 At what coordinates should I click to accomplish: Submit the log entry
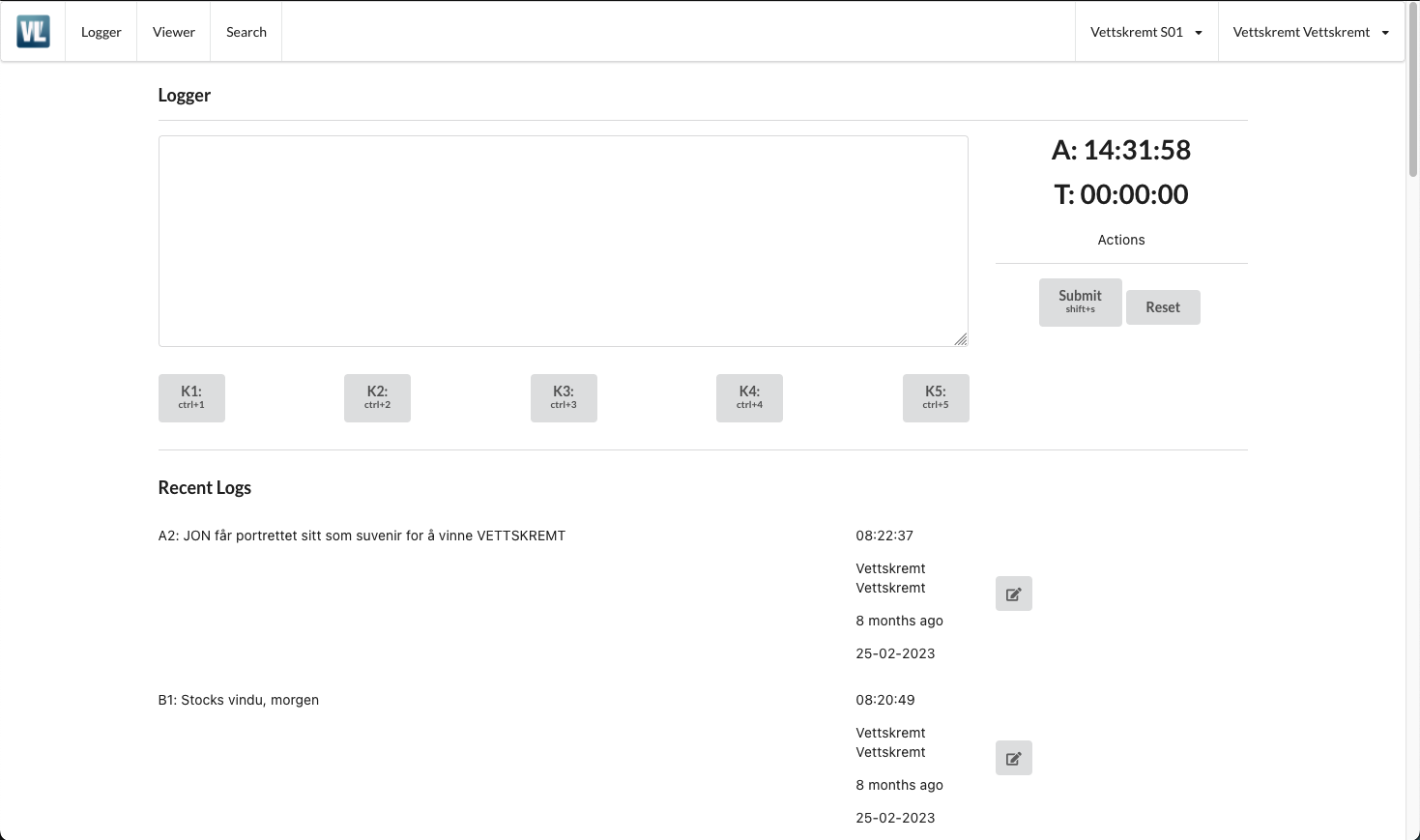pos(1080,303)
